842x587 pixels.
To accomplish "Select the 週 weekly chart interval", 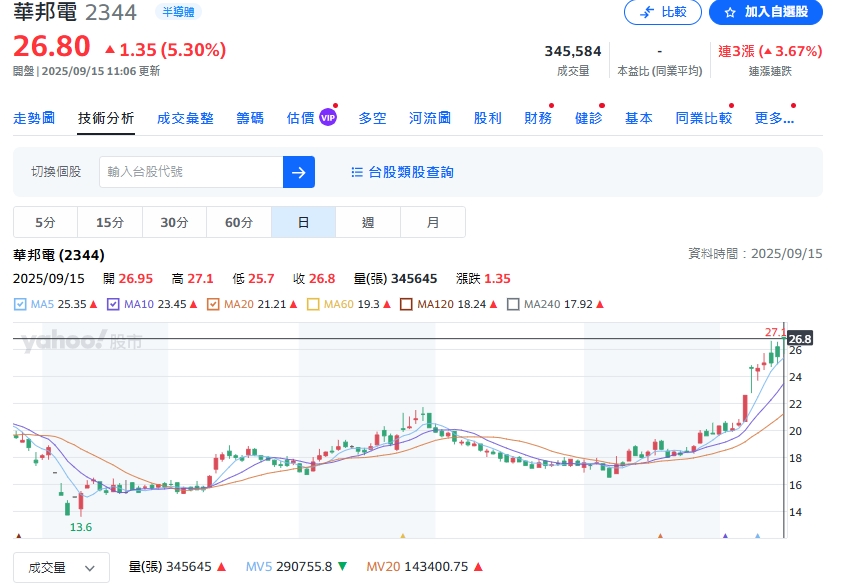I will click(368, 222).
